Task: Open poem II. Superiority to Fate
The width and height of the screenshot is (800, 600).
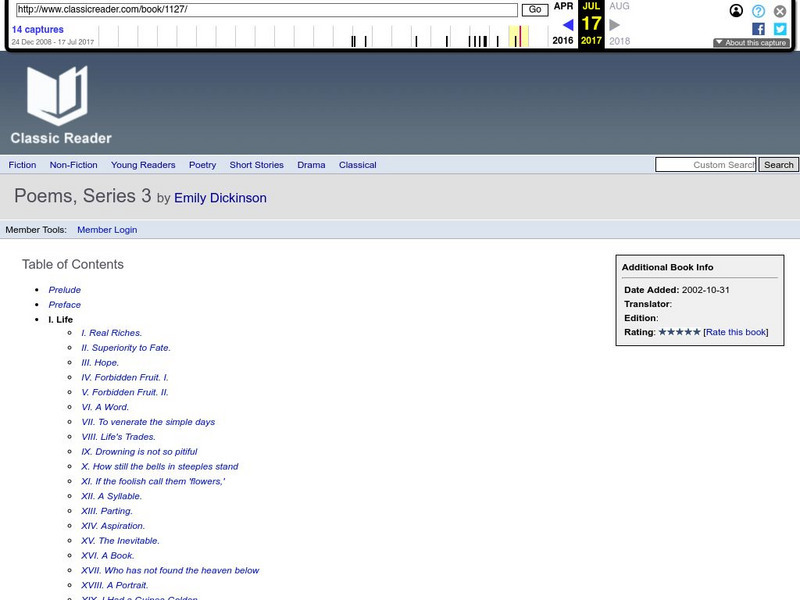Action: [x=126, y=347]
